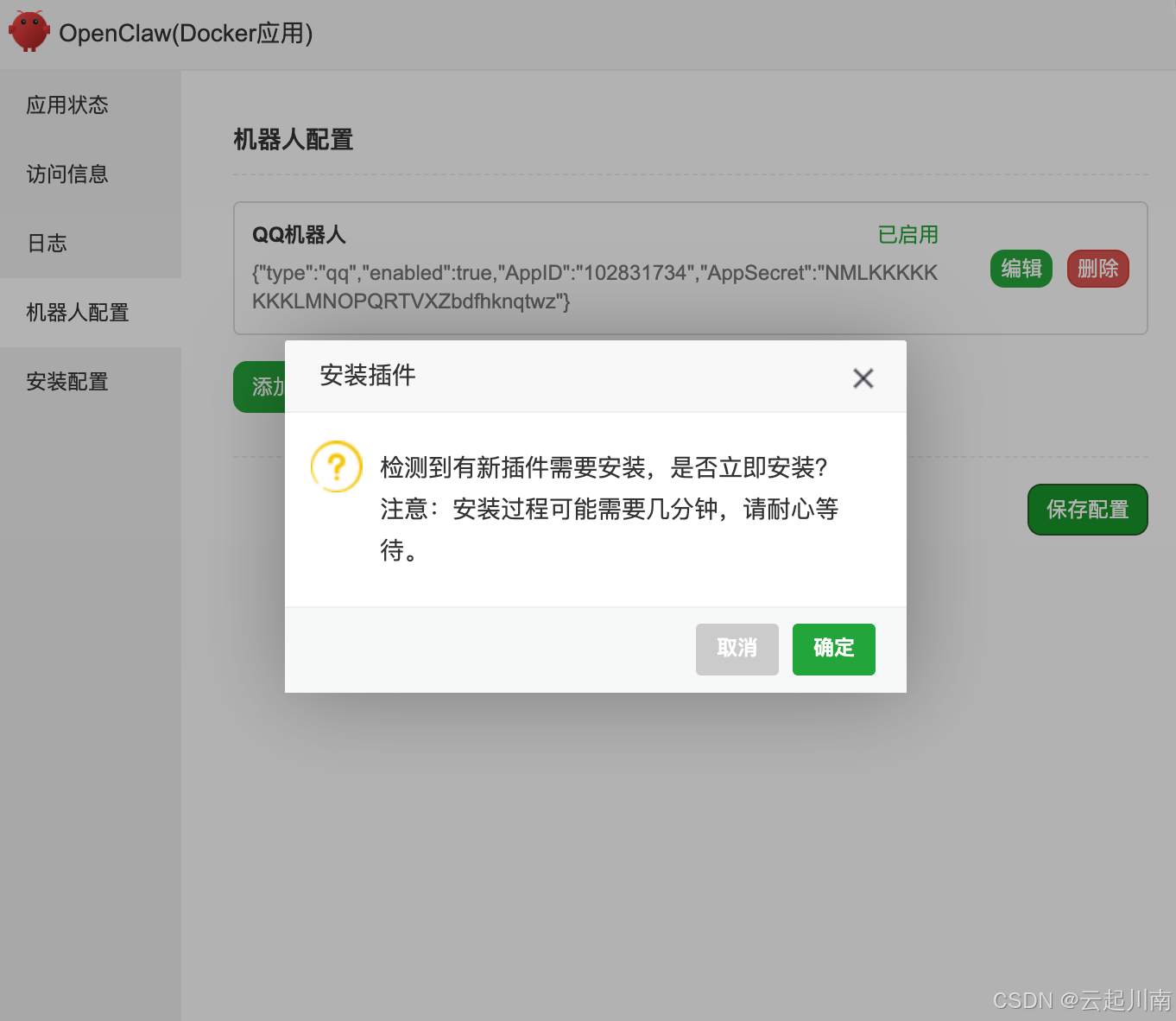Switch to 机器人配置 section

pos(77,313)
